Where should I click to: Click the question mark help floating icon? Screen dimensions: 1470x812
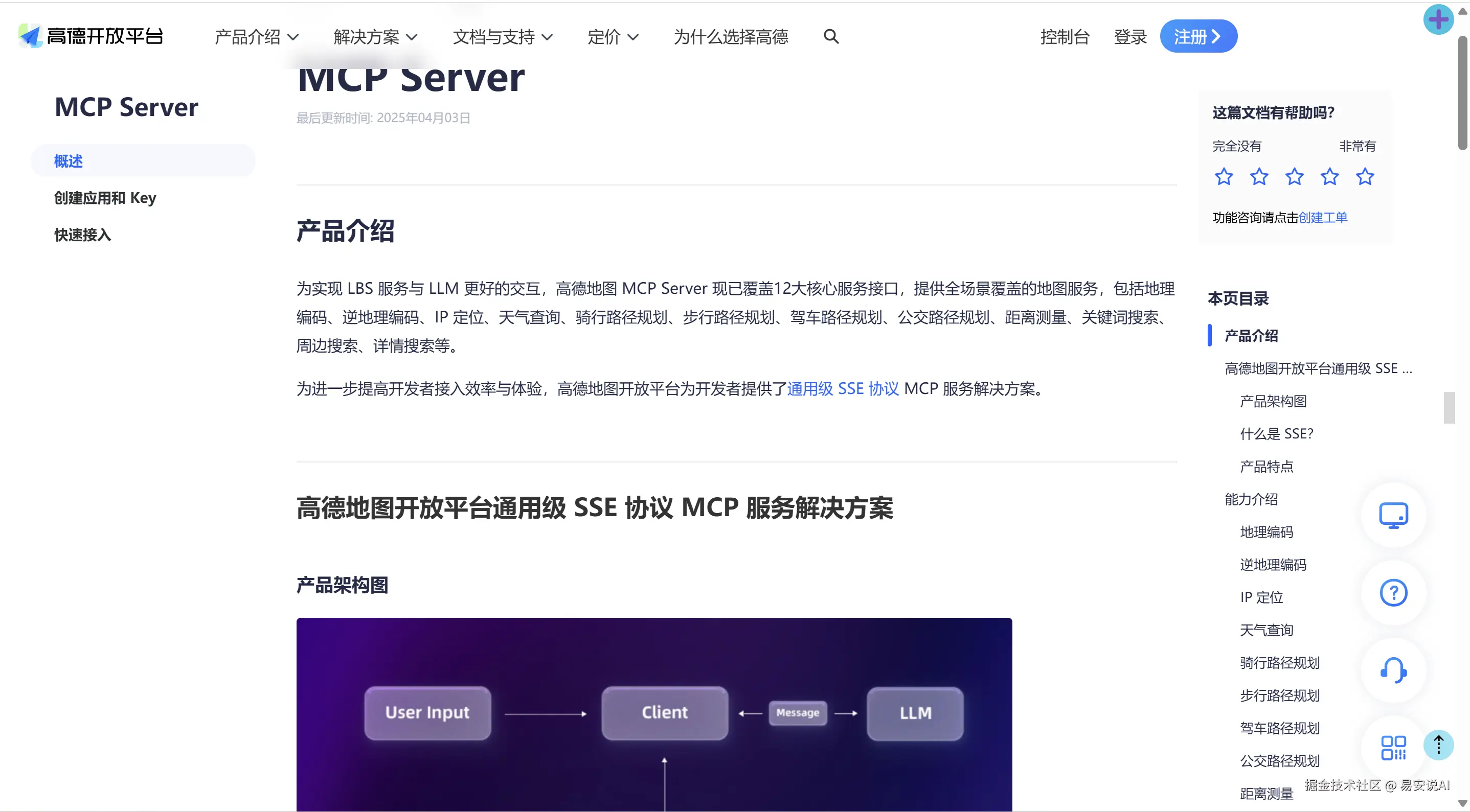pos(1393,592)
